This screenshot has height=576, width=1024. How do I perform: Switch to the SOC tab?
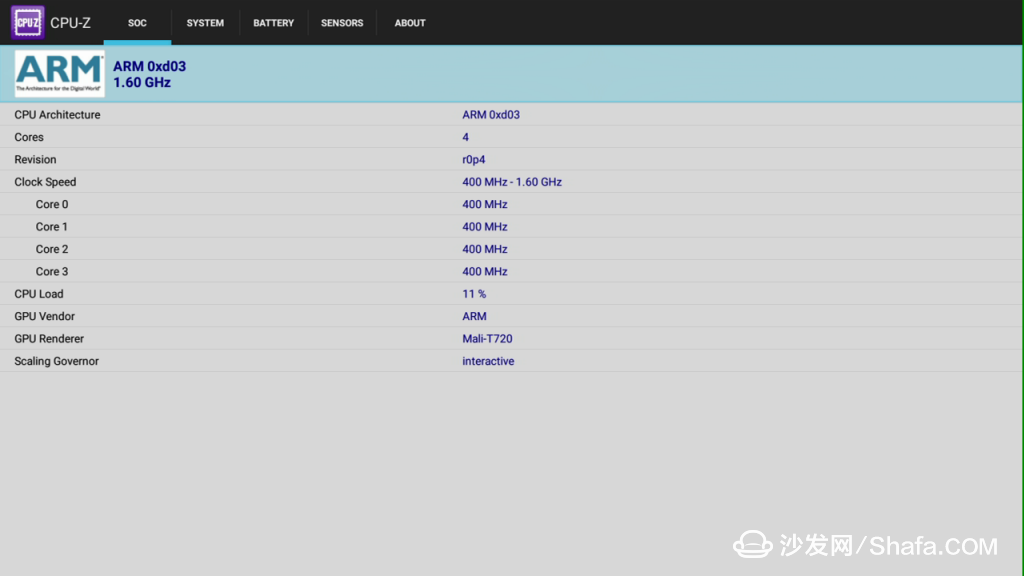[137, 23]
